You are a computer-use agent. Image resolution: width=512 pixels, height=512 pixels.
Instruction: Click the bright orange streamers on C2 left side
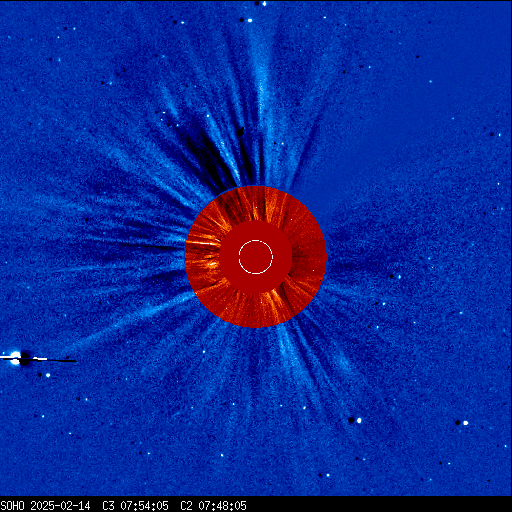(203, 252)
